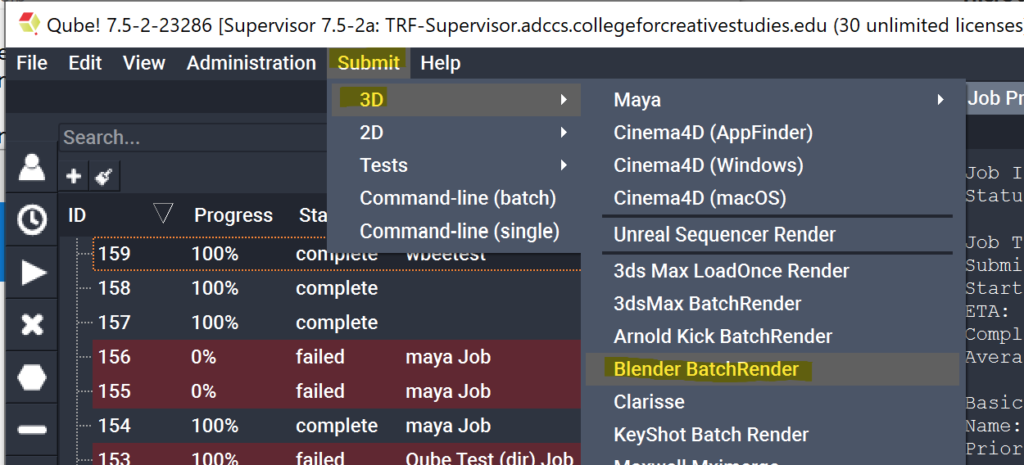Click the broom clear-filter icon
This screenshot has height=465, width=1024.
pos(102,176)
